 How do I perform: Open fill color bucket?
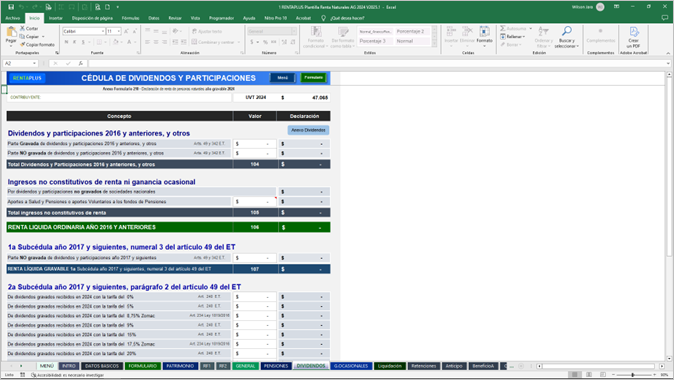click(x=115, y=42)
